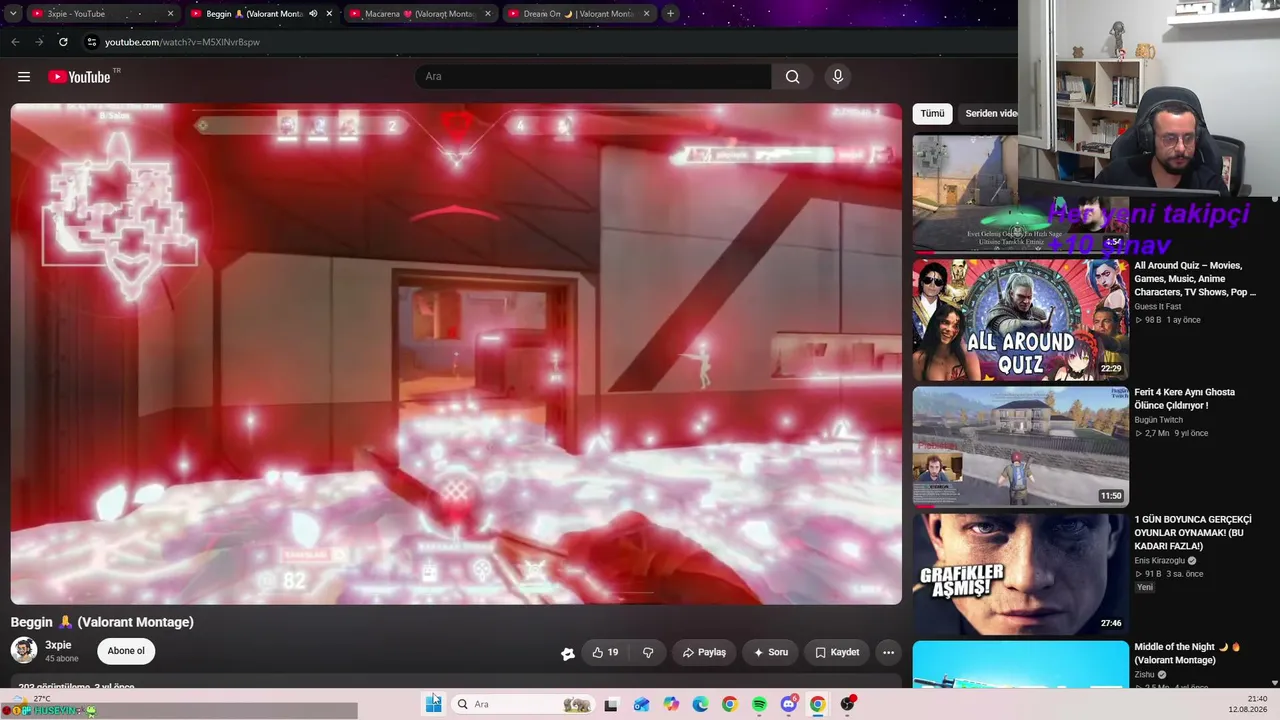The image size is (1280, 720).
Task: Open the 1 Gün Boyunca Gerçekçi Oyunlar title
Action: [x=1193, y=533]
